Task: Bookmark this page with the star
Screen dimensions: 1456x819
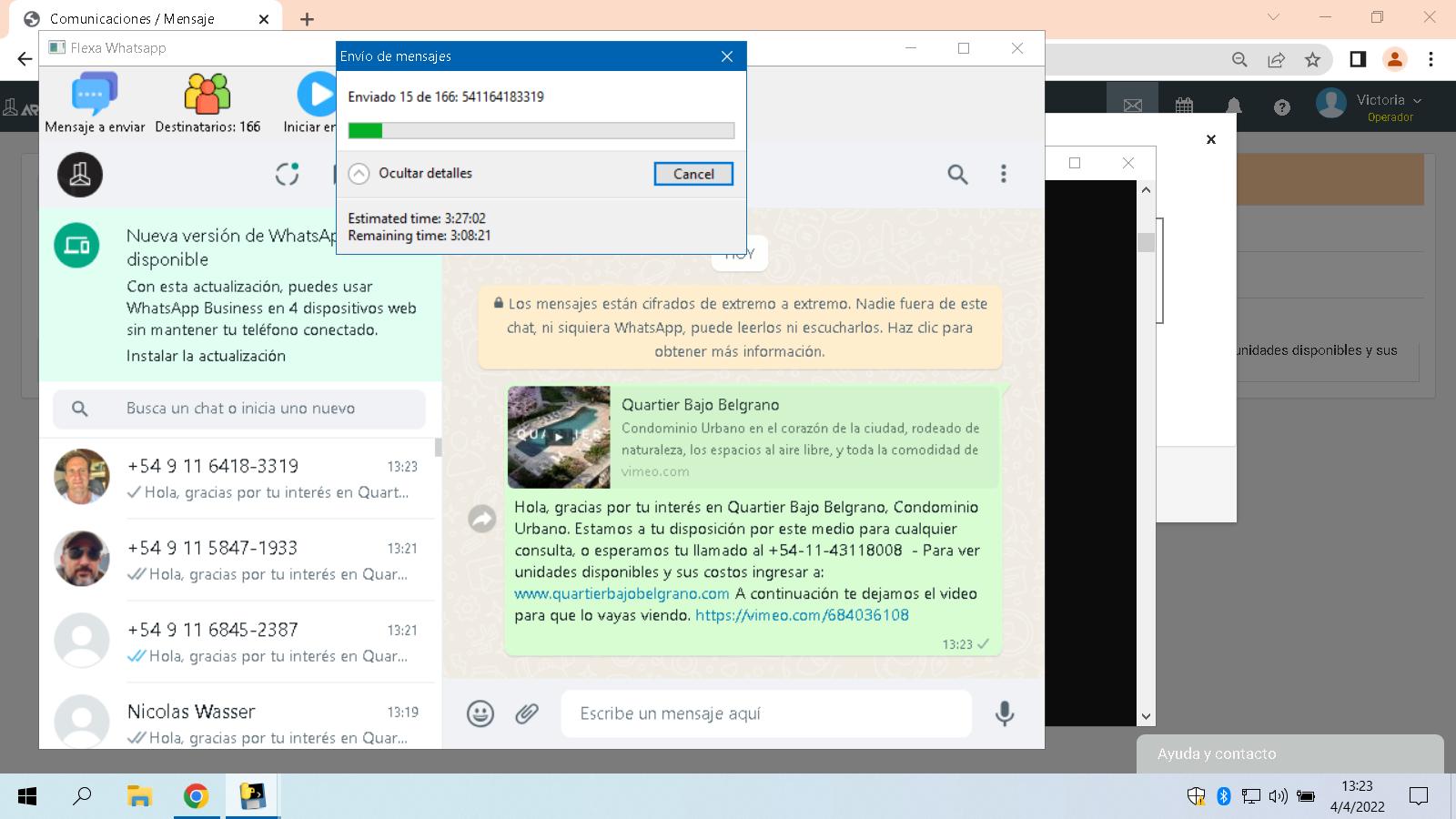Action: (1312, 59)
